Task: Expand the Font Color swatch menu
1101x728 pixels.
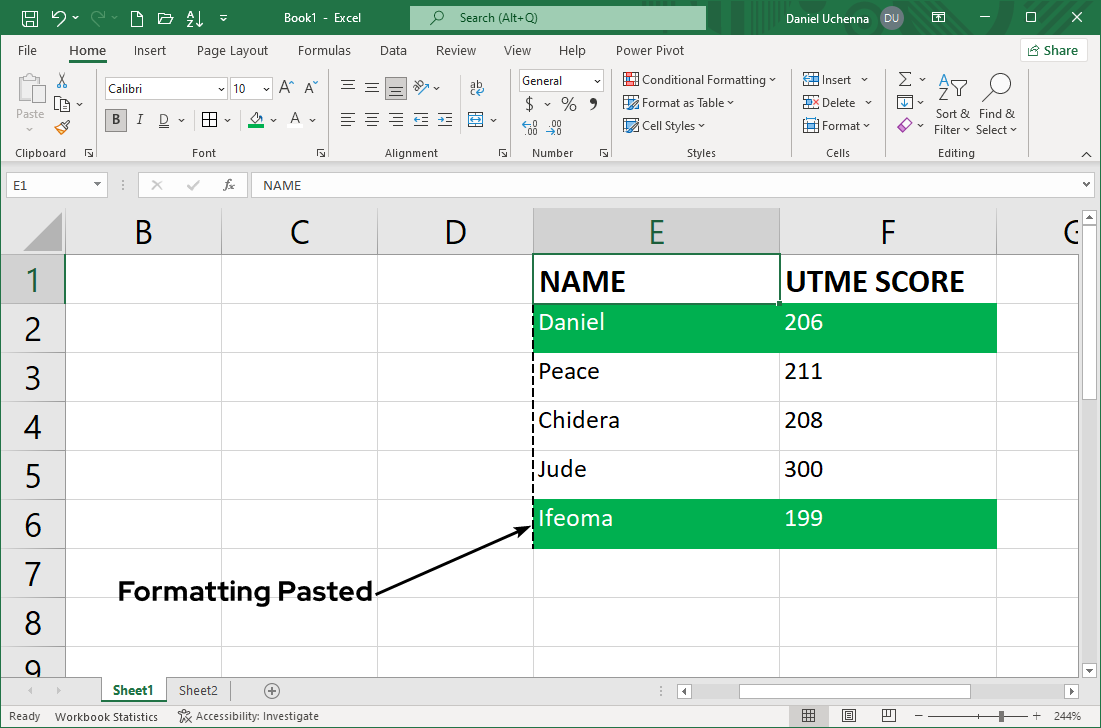Action: (311, 120)
